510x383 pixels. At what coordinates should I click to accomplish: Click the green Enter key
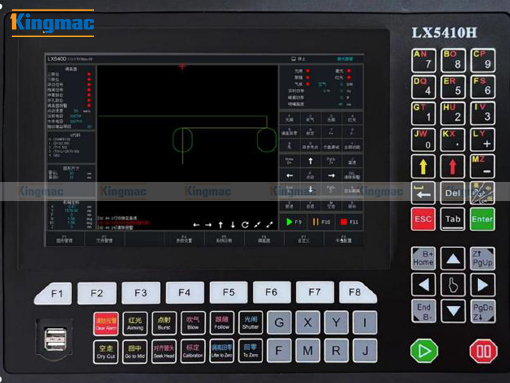coord(482,219)
